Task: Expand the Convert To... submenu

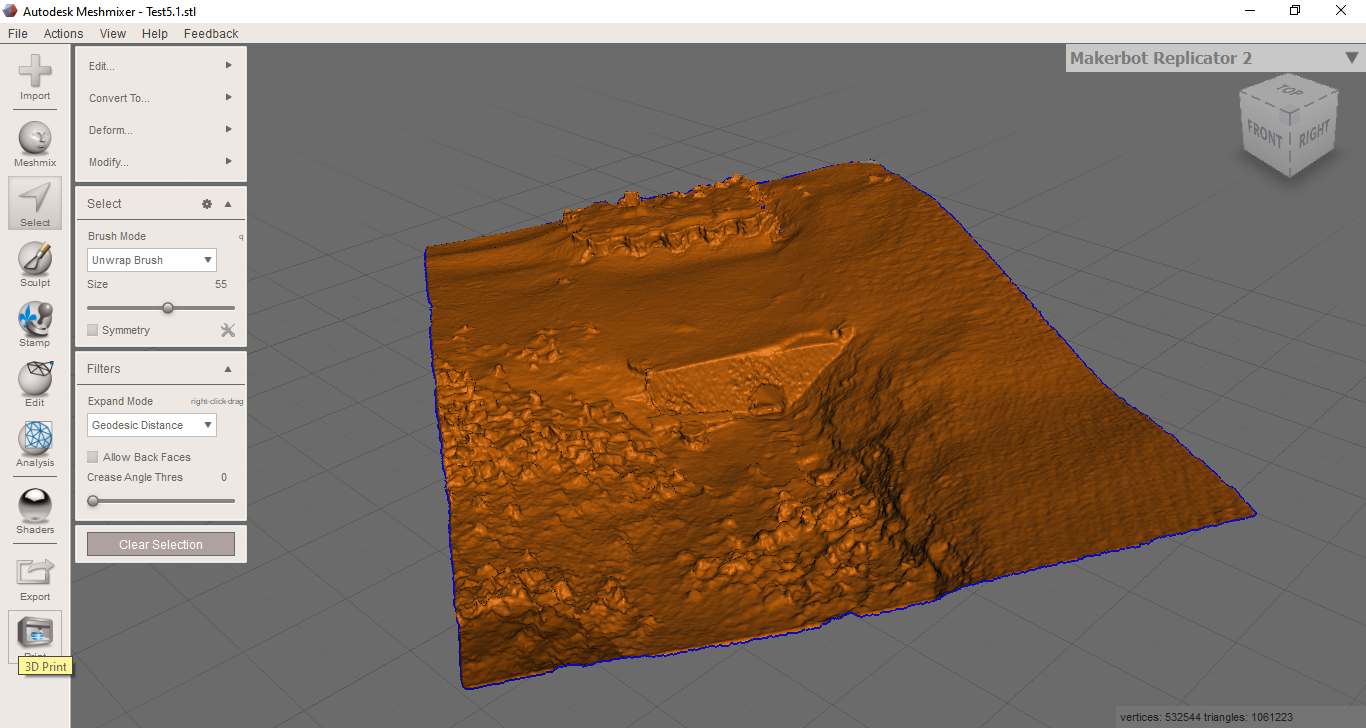Action: (x=161, y=98)
